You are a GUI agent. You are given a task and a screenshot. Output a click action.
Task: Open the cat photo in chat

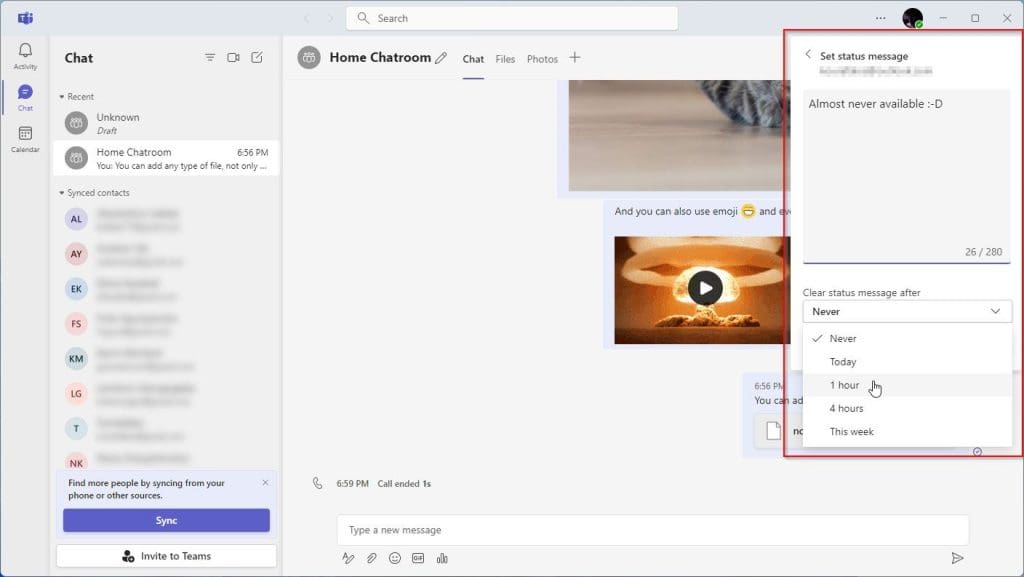[679, 135]
